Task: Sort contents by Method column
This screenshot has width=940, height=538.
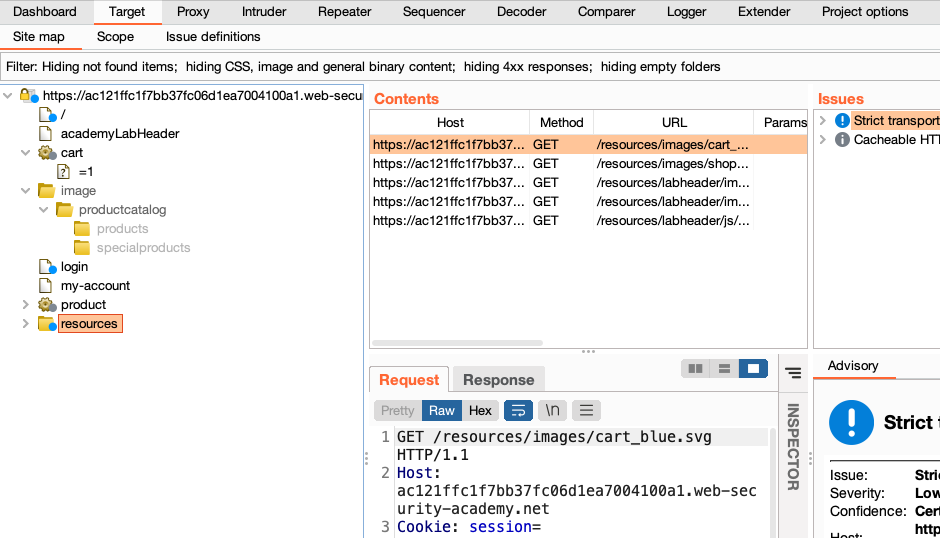Action: pyautogui.click(x=561, y=122)
